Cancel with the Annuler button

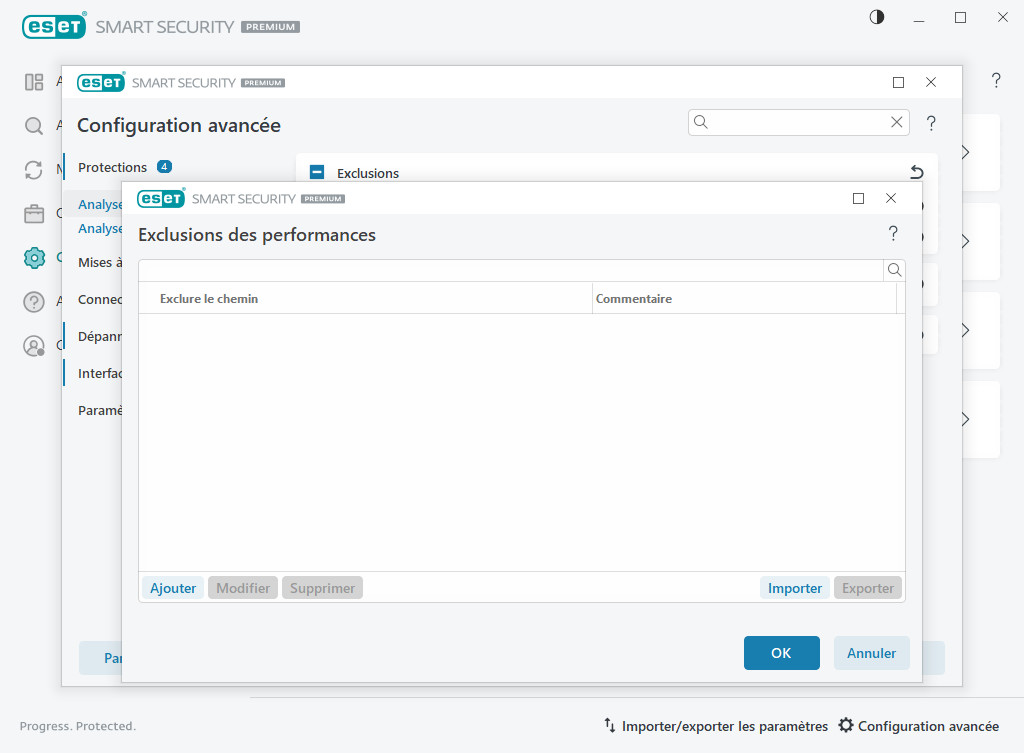[871, 653]
